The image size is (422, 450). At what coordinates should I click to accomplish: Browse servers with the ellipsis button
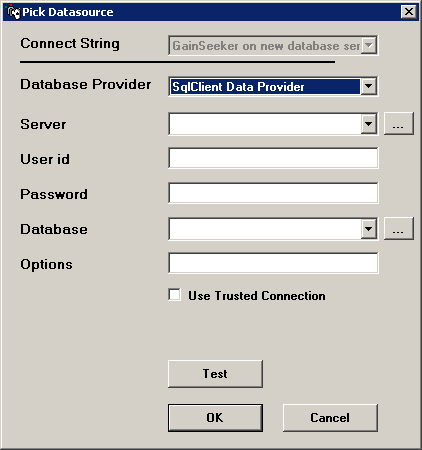399,124
